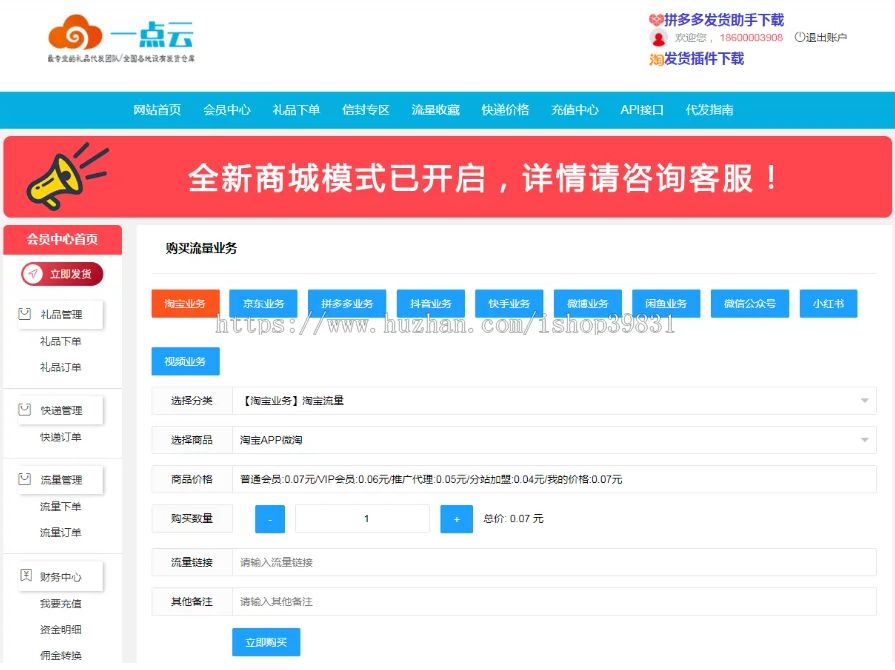The image size is (895, 670).
Task: Open 流量收藏 in the navigation bar
Action: coord(436,110)
